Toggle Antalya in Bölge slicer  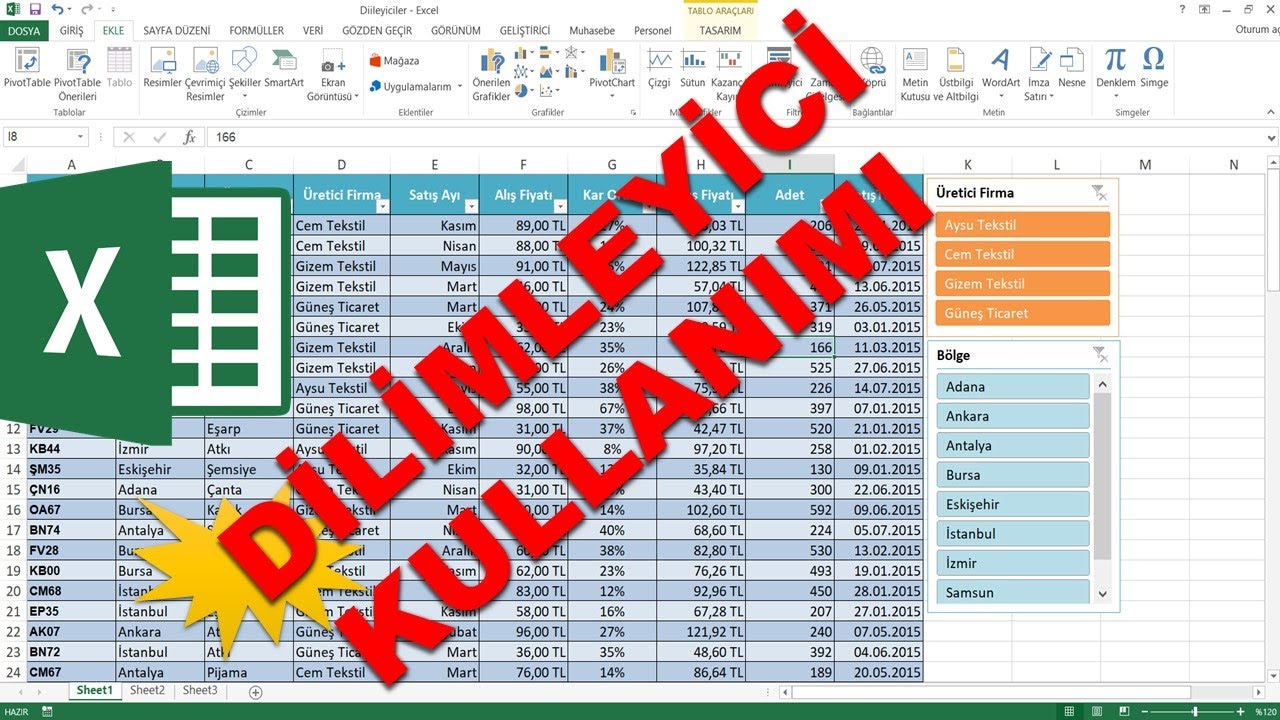coord(1013,445)
